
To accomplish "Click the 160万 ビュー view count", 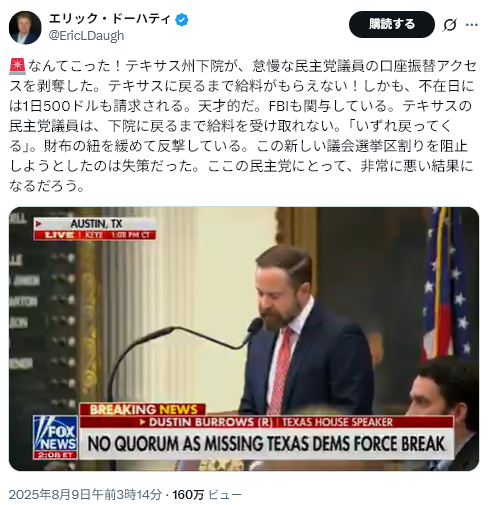I will click(207, 495).
